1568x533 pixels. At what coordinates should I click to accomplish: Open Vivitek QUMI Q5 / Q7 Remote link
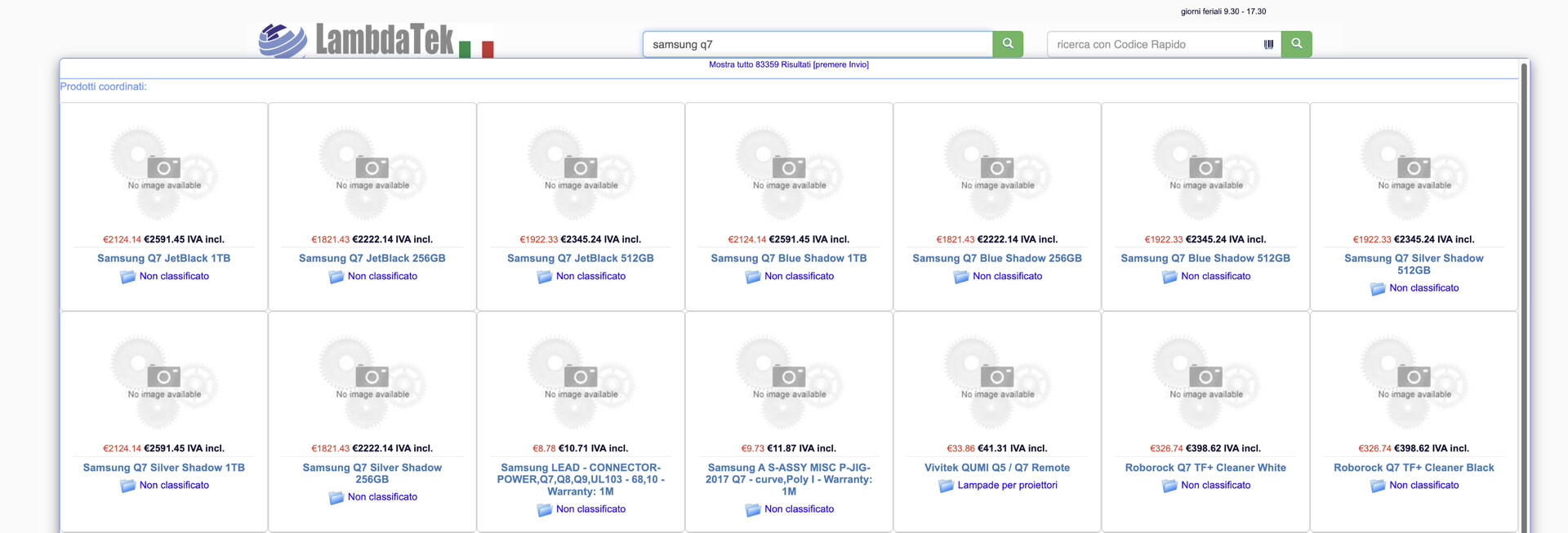click(997, 468)
